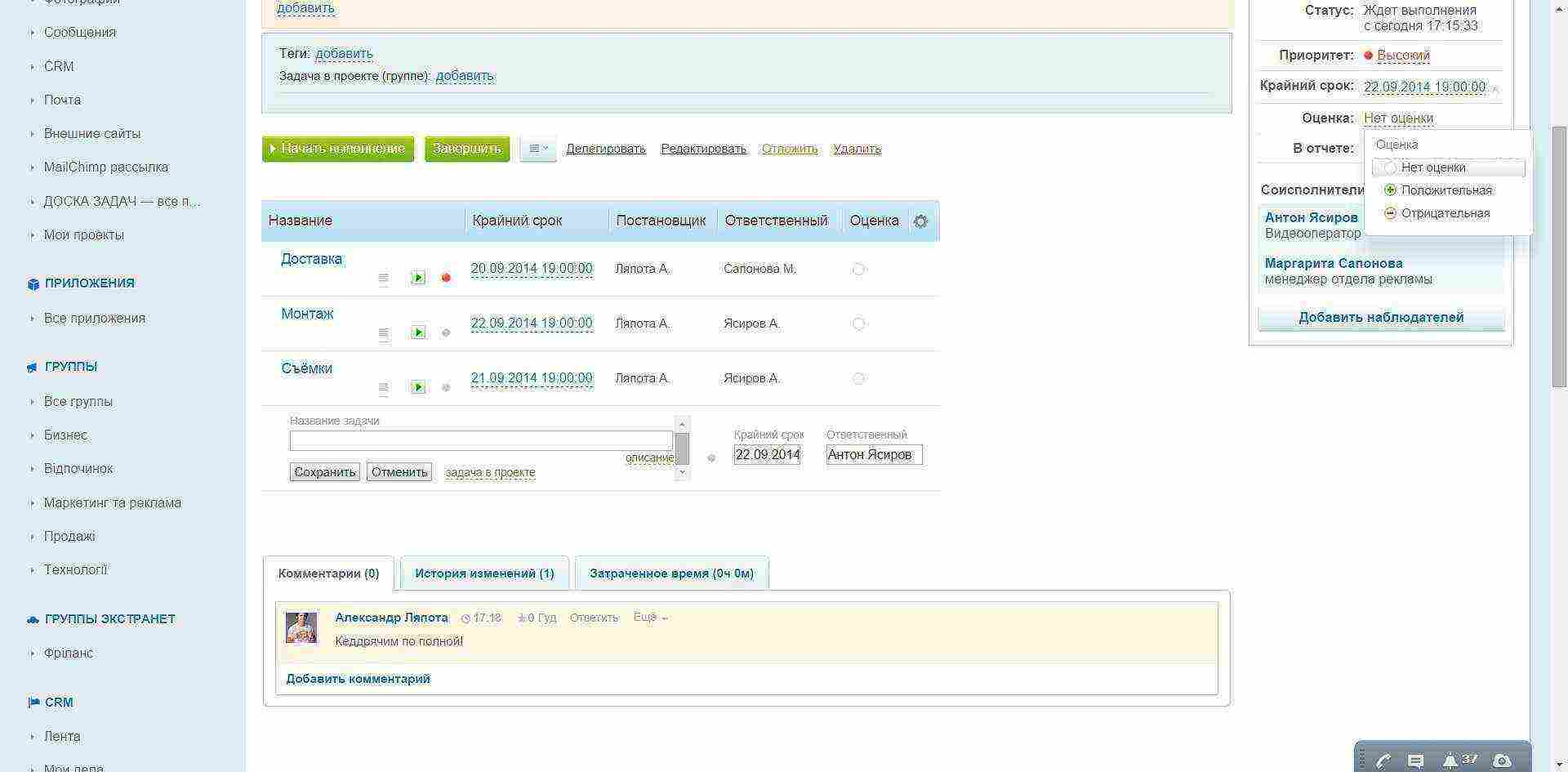Click the CRM flag icon in sidebar
The height and width of the screenshot is (772, 1568).
[33, 703]
